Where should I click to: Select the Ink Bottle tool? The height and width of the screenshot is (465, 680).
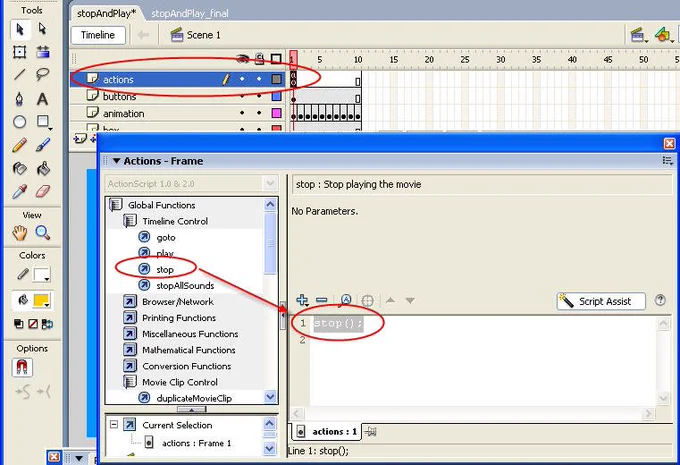pos(20,168)
